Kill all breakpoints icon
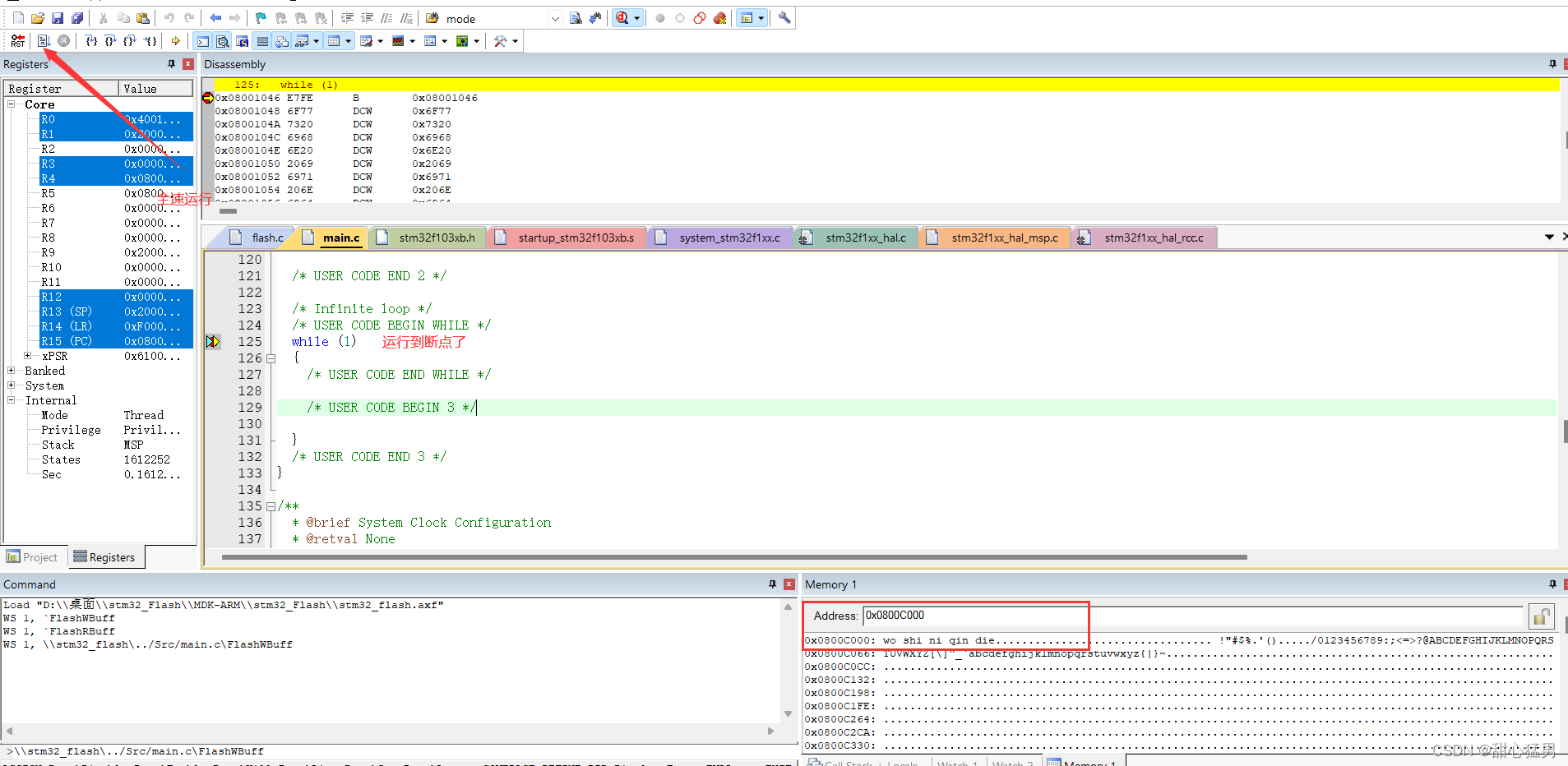Image resolution: width=1568 pixels, height=766 pixels. click(x=719, y=18)
